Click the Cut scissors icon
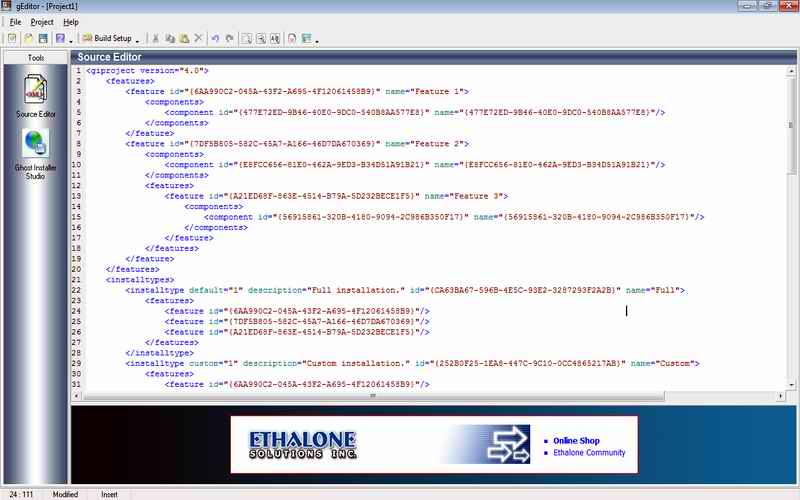Screen dimensions: 800x500 pyautogui.click(x=156, y=38)
